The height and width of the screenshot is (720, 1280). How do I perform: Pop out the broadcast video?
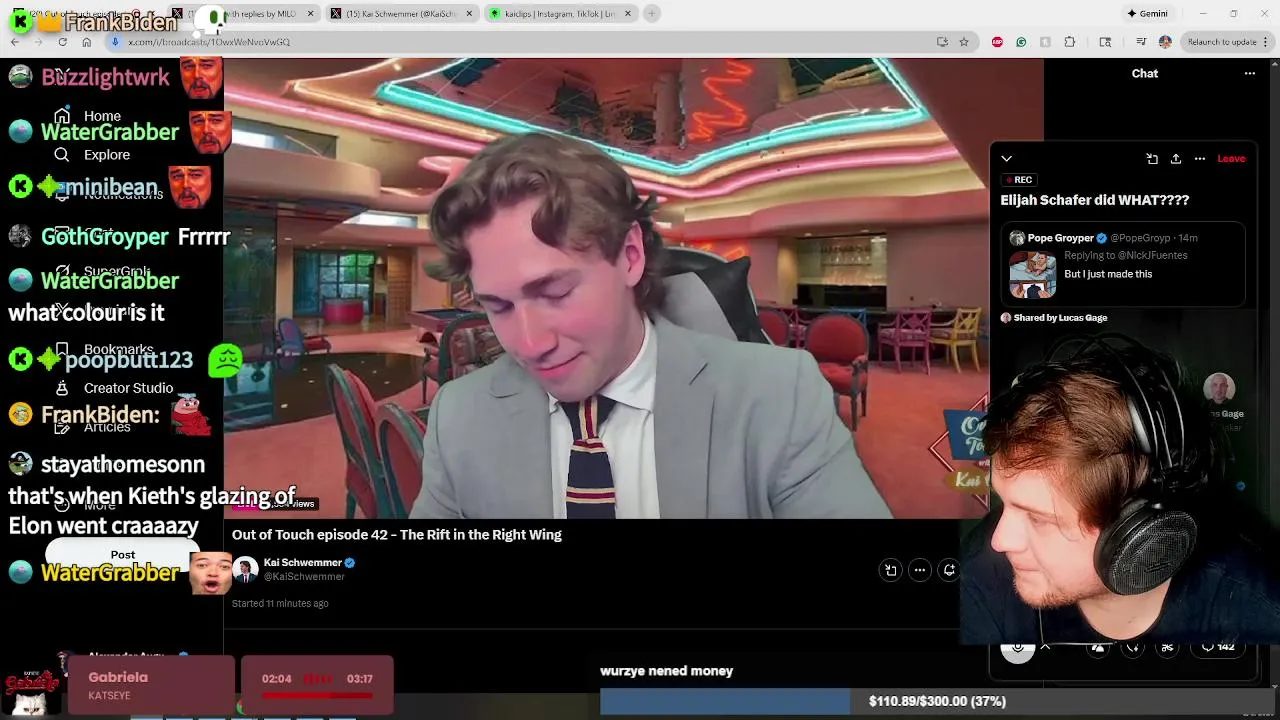tap(891, 570)
